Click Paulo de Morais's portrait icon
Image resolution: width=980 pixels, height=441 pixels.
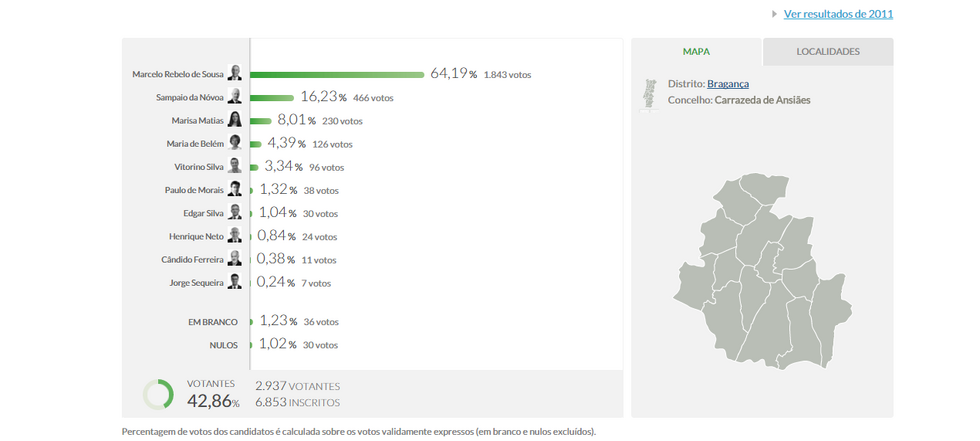[x=235, y=189]
